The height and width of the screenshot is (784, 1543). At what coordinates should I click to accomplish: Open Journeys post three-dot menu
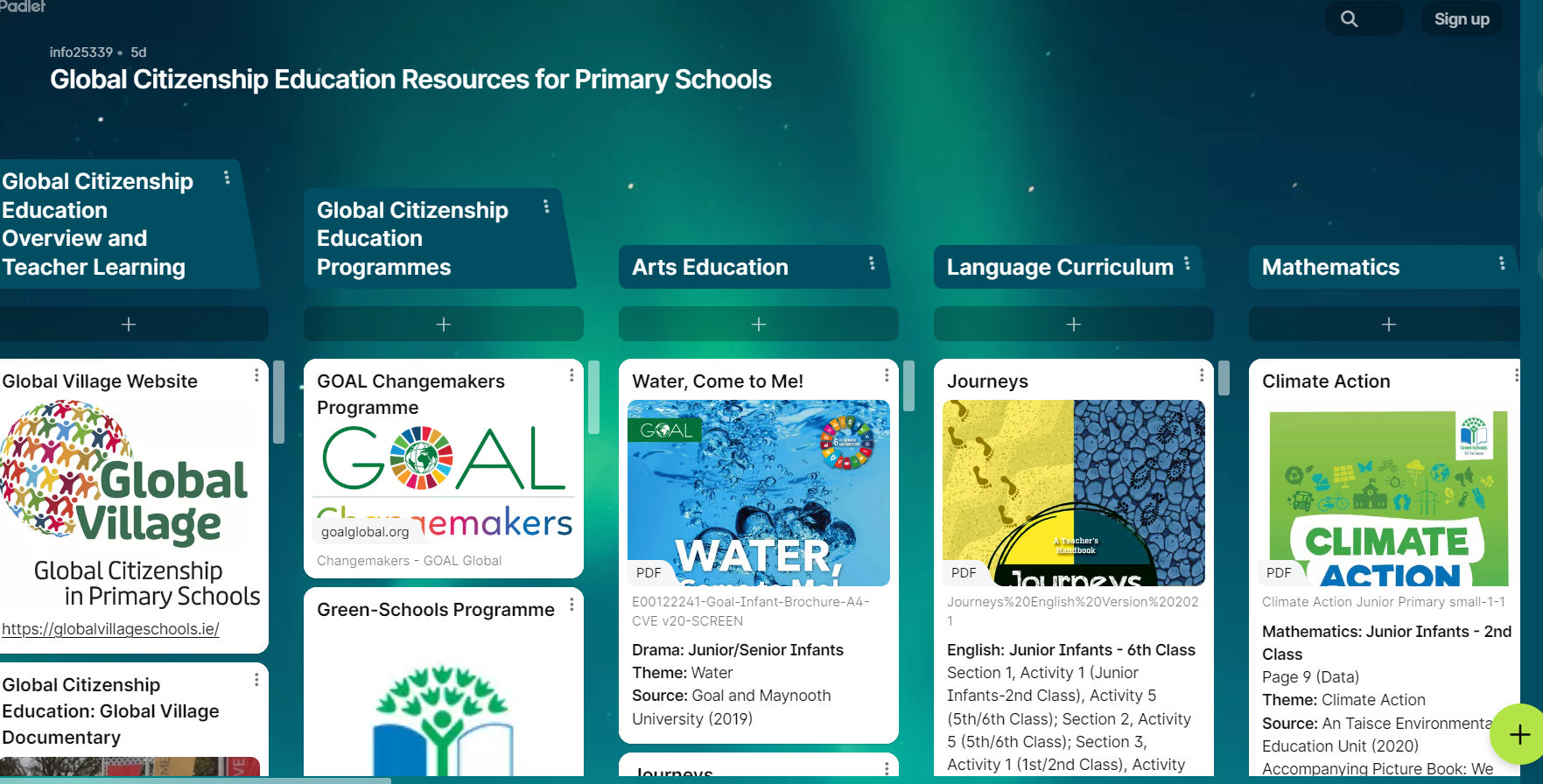1202,374
